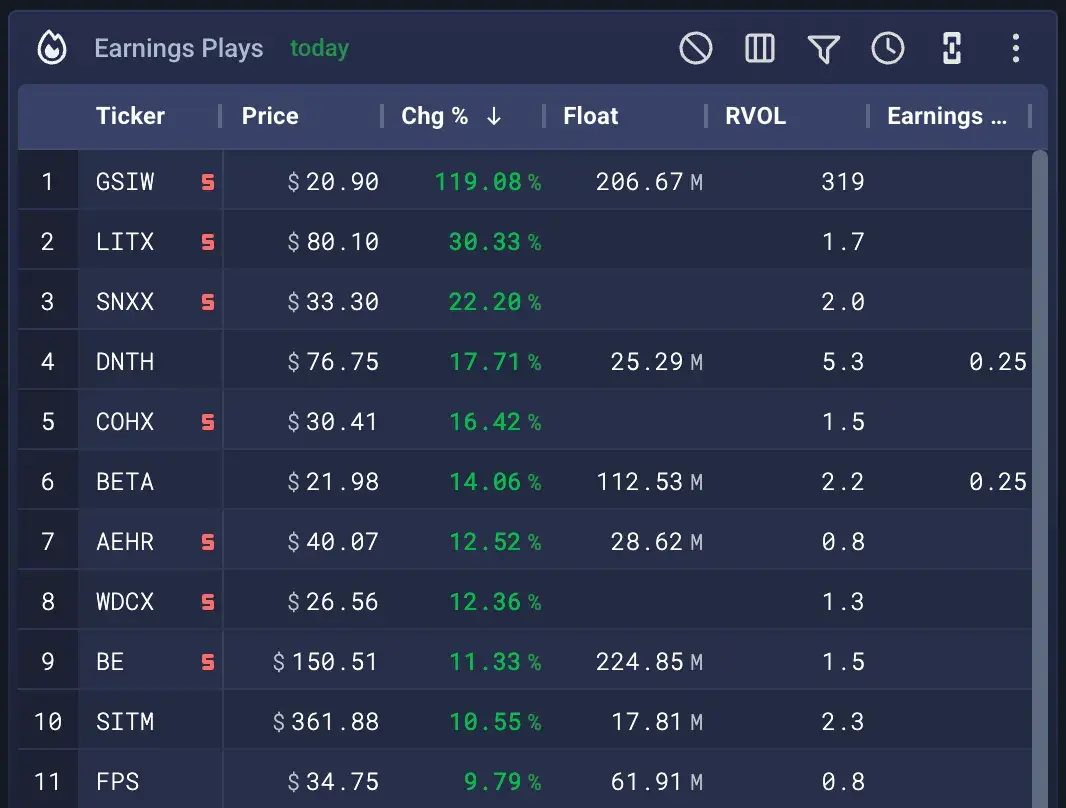1066x808 pixels.
Task: Sort by the Float column header
Action: point(591,116)
